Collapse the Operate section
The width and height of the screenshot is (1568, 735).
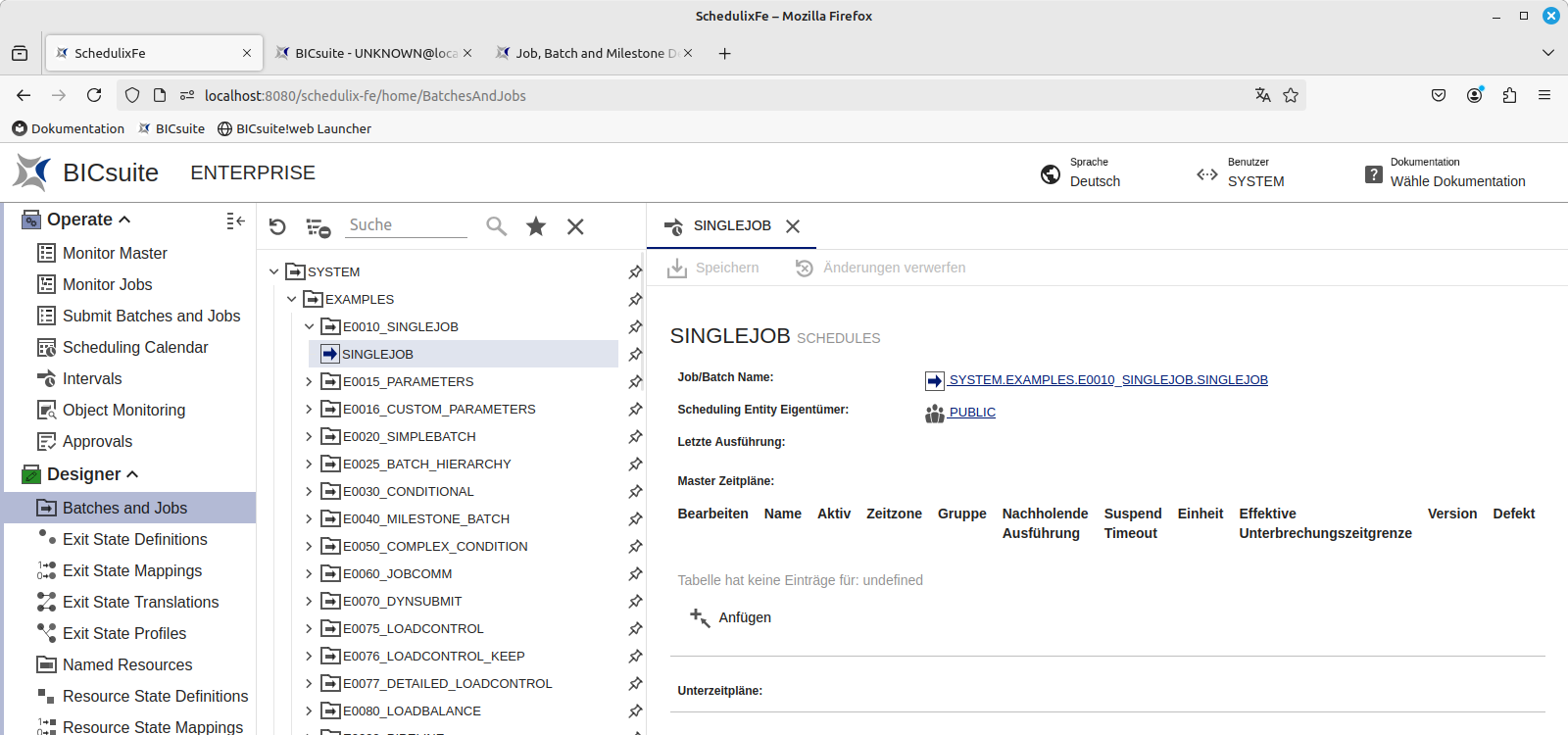(124, 220)
